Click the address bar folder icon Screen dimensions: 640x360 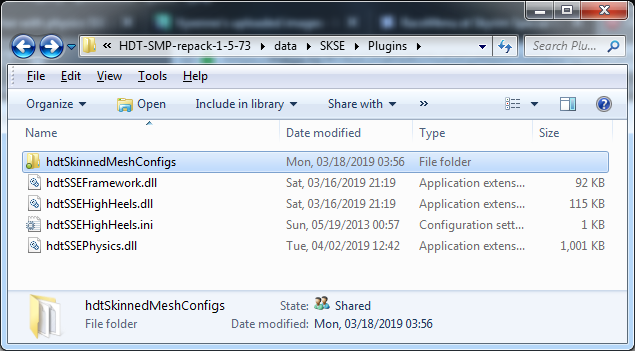point(89,46)
